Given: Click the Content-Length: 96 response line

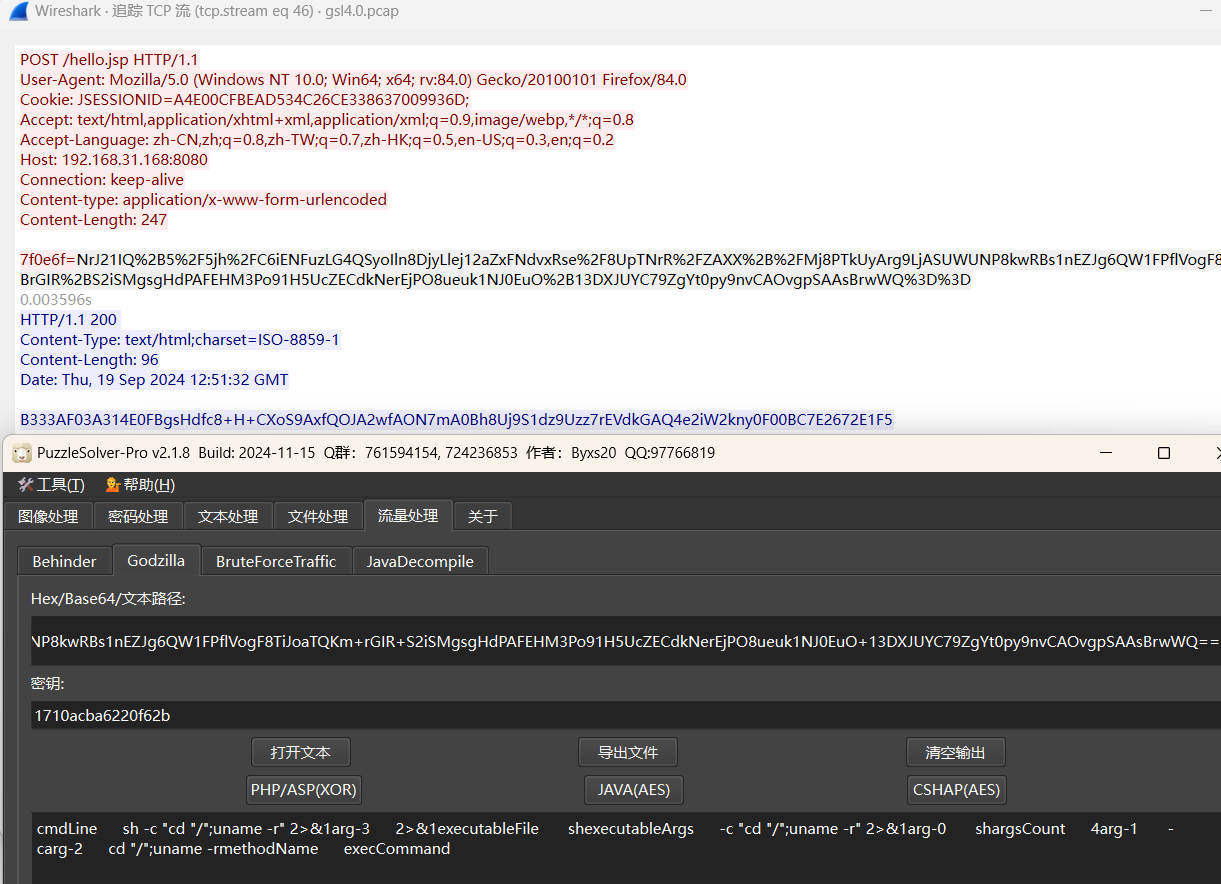Looking at the screenshot, I should tap(89, 360).
